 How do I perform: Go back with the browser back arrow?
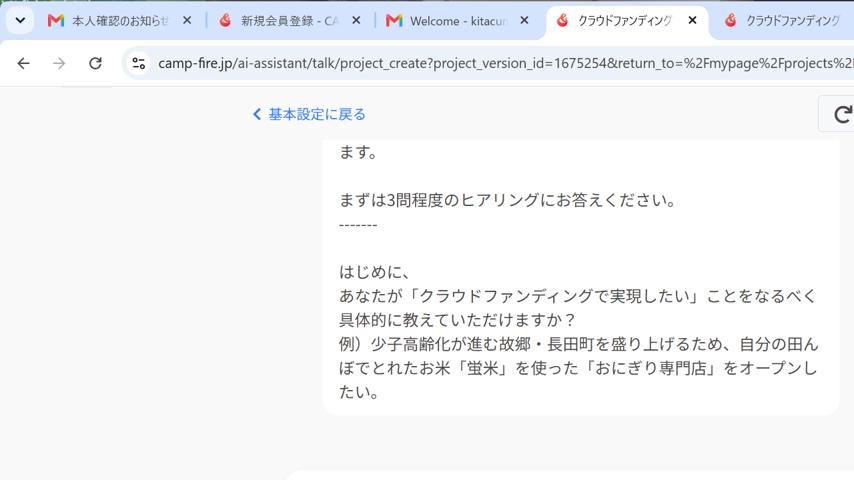(23, 63)
